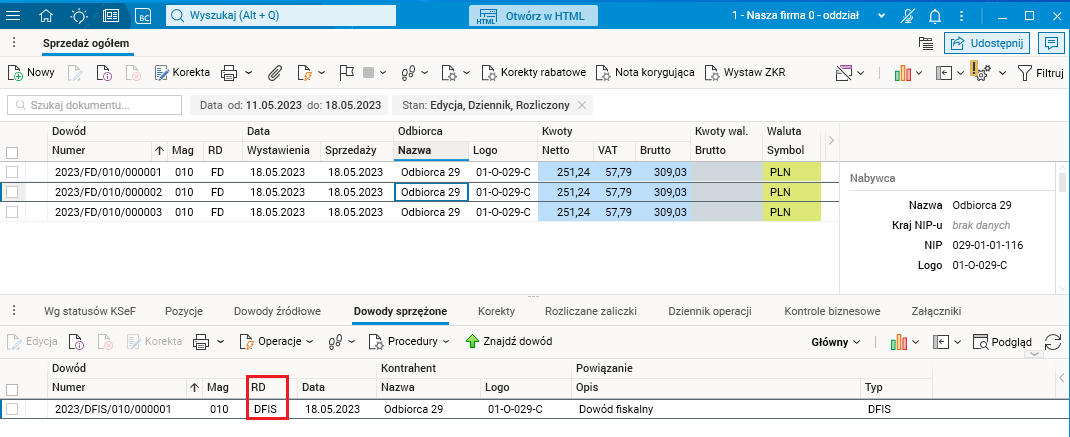The image size is (1070, 437).
Task: Open the lower panel bar chart icon
Action: [x=899, y=341]
